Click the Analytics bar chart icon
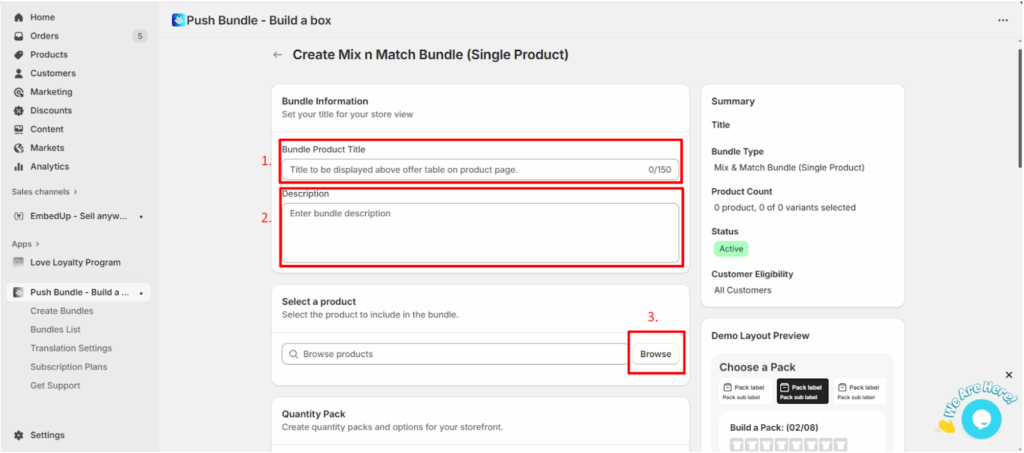 [x=18, y=167]
